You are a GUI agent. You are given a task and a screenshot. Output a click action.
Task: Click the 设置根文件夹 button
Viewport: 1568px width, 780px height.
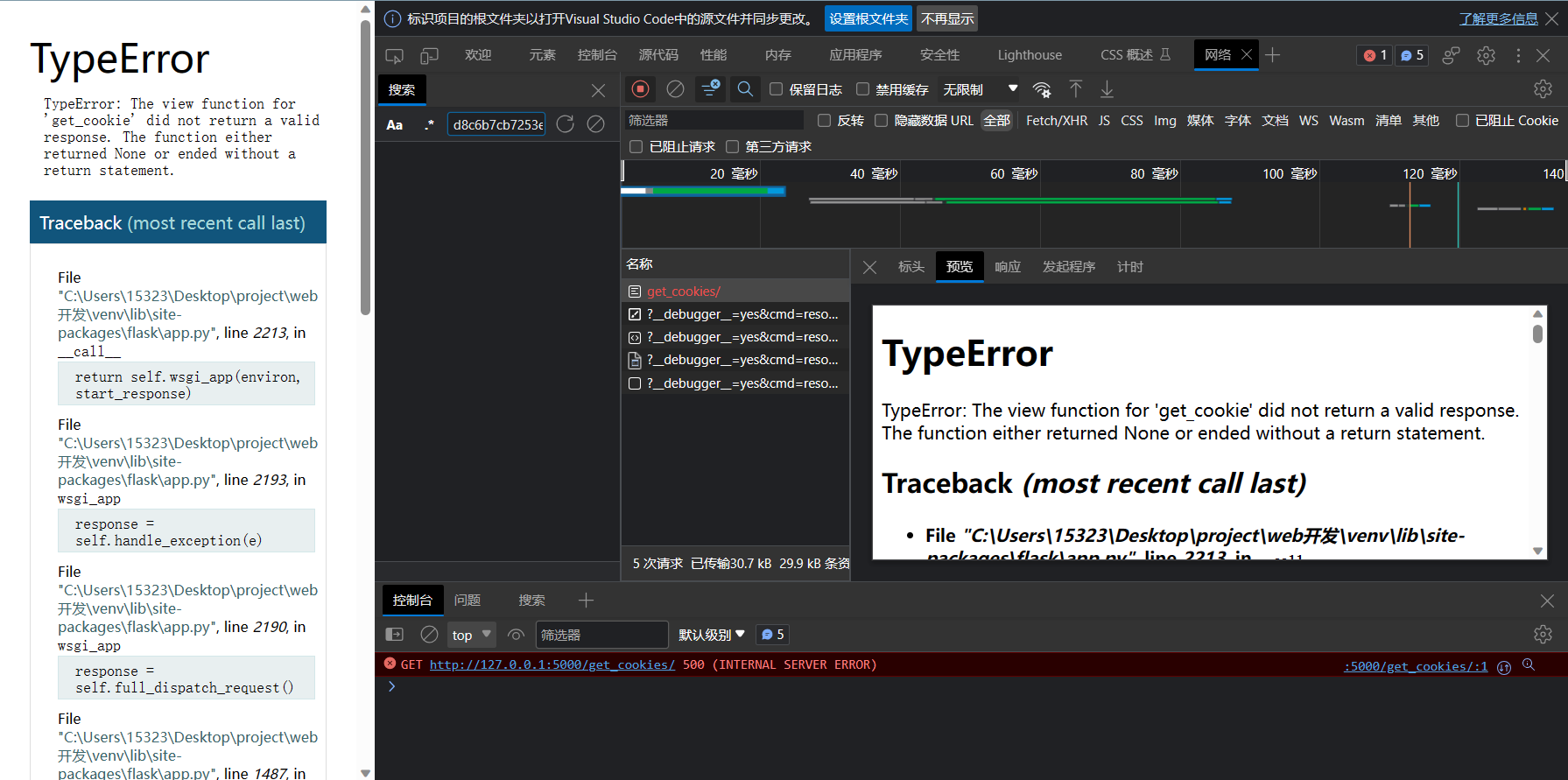pyautogui.click(x=868, y=18)
